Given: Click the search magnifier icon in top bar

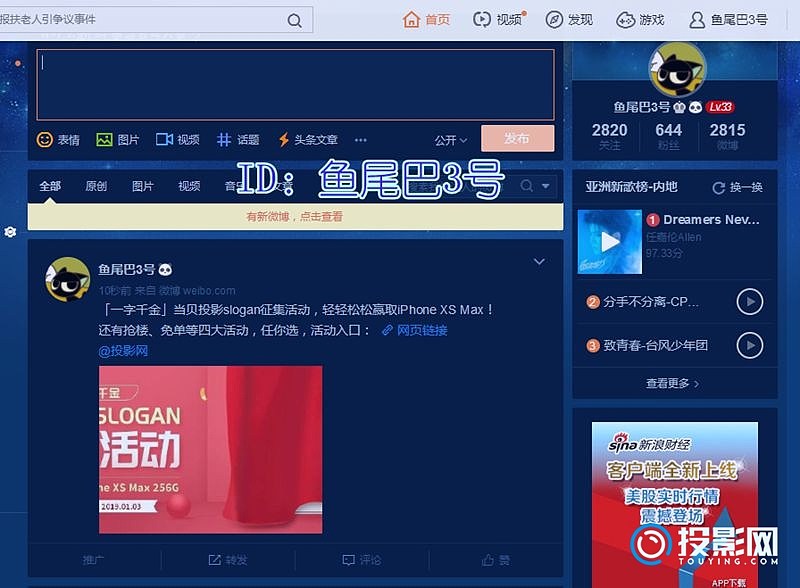Looking at the screenshot, I should (294, 20).
